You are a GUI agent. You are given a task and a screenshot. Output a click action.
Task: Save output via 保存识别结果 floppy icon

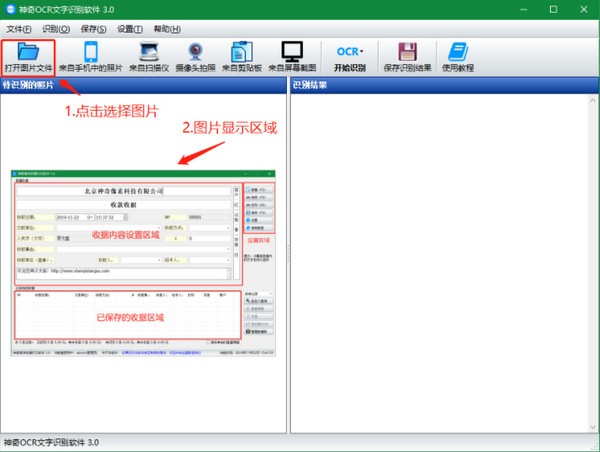click(406, 50)
